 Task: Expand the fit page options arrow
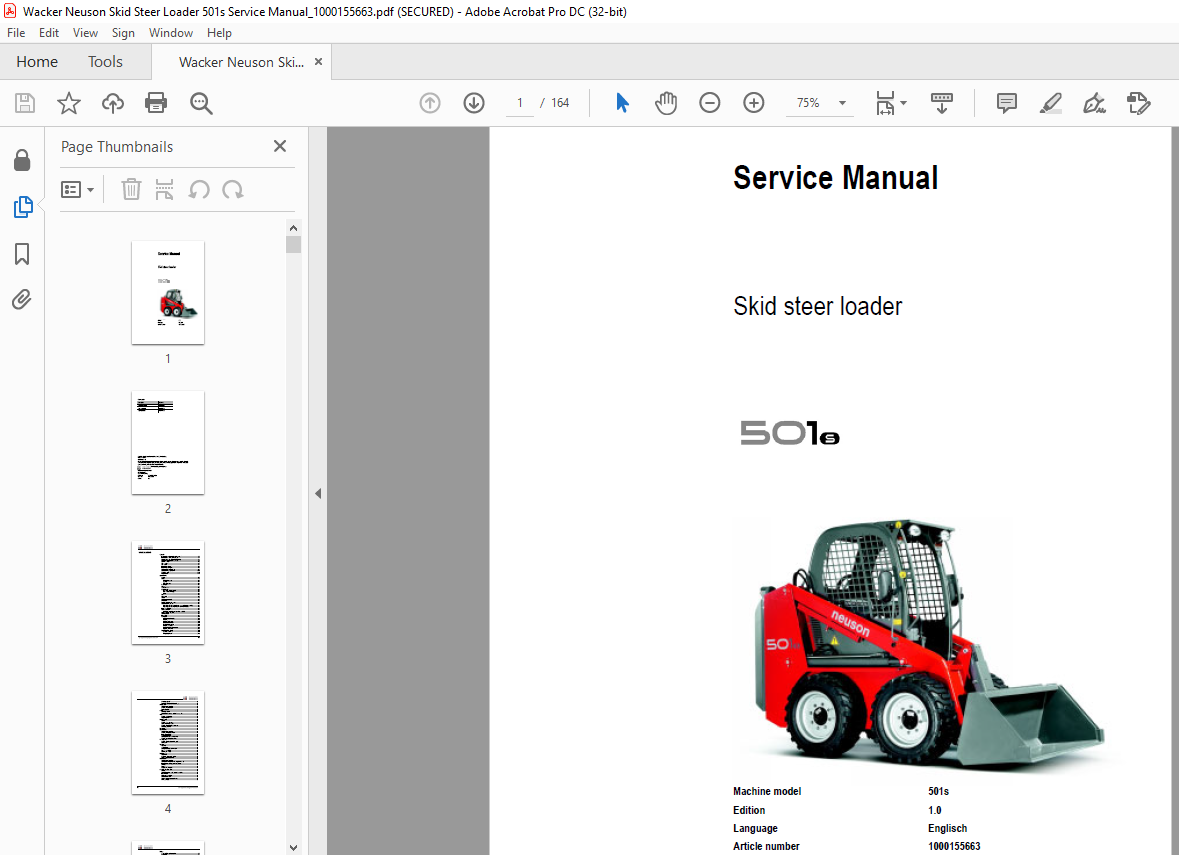[x=904, y=103]
